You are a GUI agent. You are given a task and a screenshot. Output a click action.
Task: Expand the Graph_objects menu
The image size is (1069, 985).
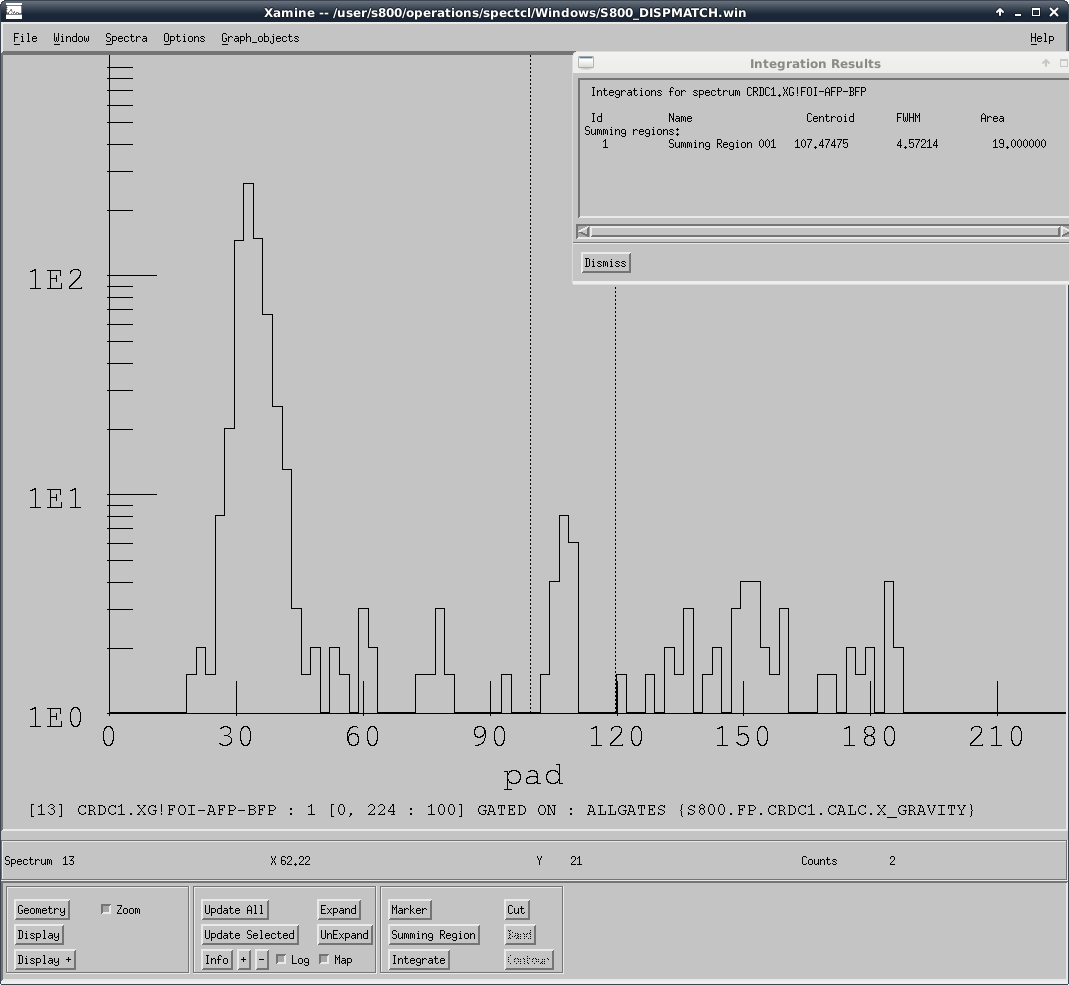[260, 38]
